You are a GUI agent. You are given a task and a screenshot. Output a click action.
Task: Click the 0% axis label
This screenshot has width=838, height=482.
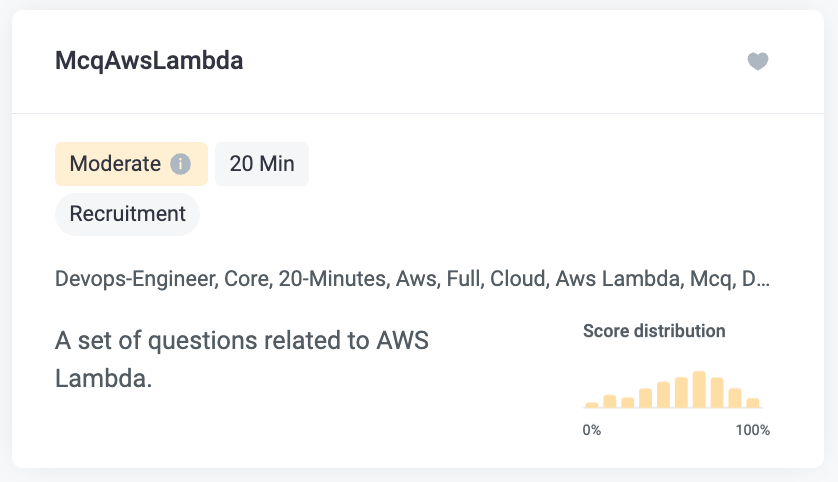click(592, 430)
